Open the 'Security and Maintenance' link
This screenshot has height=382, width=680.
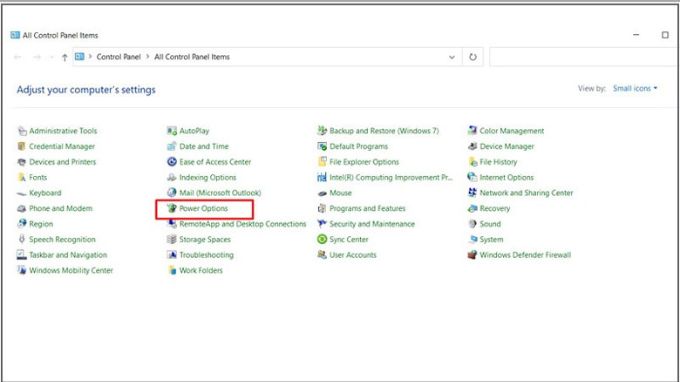point(372,224)
